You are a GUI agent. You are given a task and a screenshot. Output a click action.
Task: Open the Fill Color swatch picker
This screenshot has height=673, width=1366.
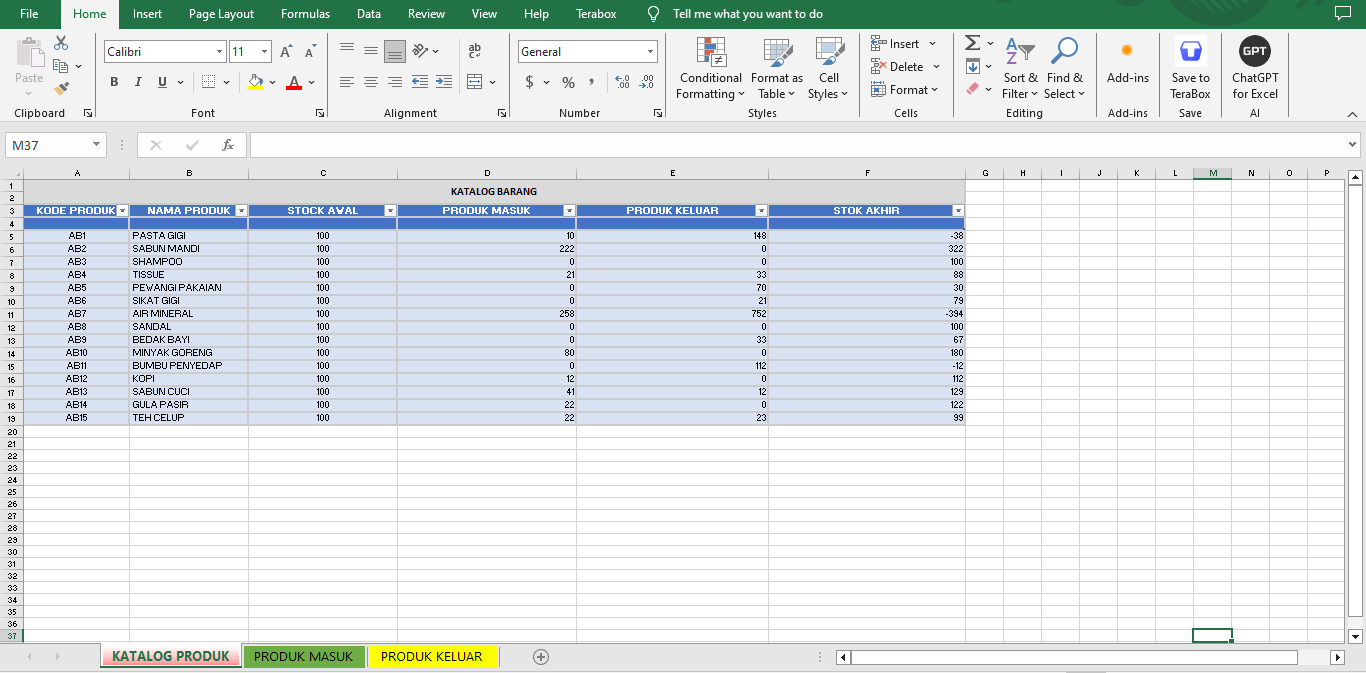(272, 82)
